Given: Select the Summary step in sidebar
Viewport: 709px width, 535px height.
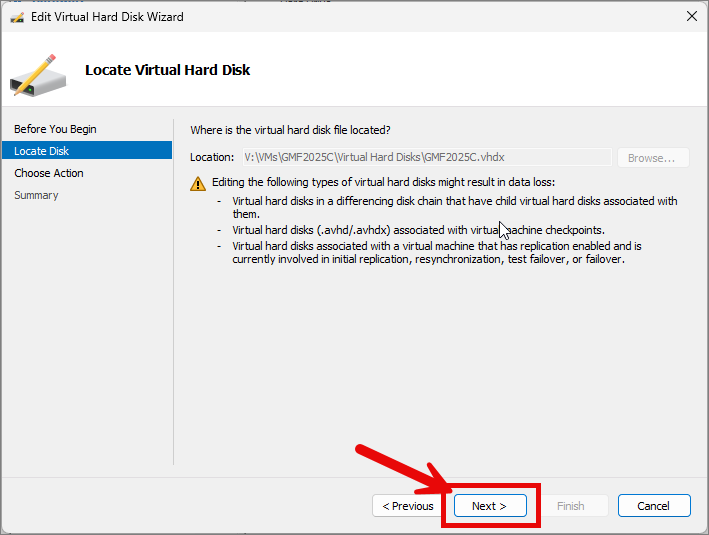Looking at the screenshot, I should pyautogui.click(x=36, y=195).
